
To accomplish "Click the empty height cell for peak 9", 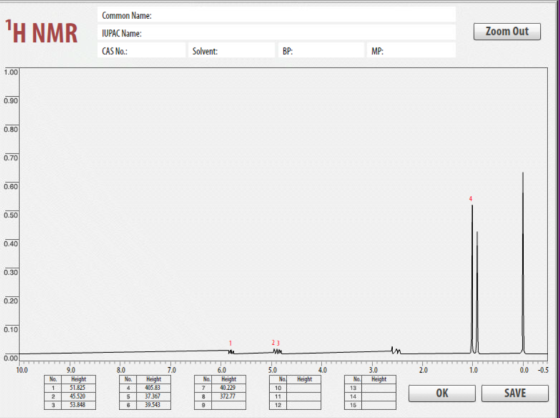I will click(229, 405).
